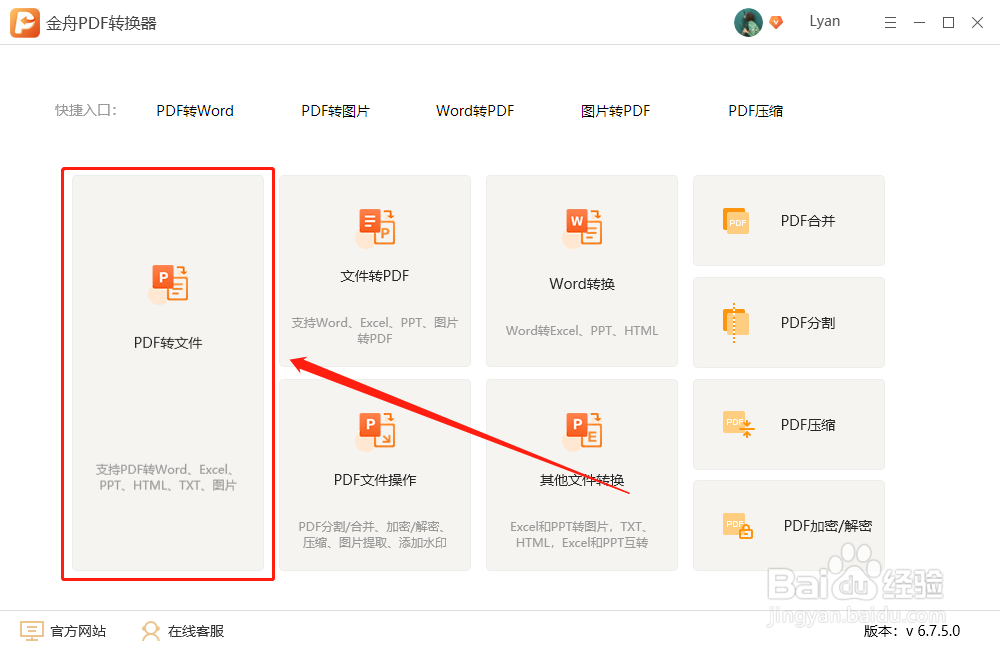Maximize the converter window

pyautogui.click(x=948, y=23)
